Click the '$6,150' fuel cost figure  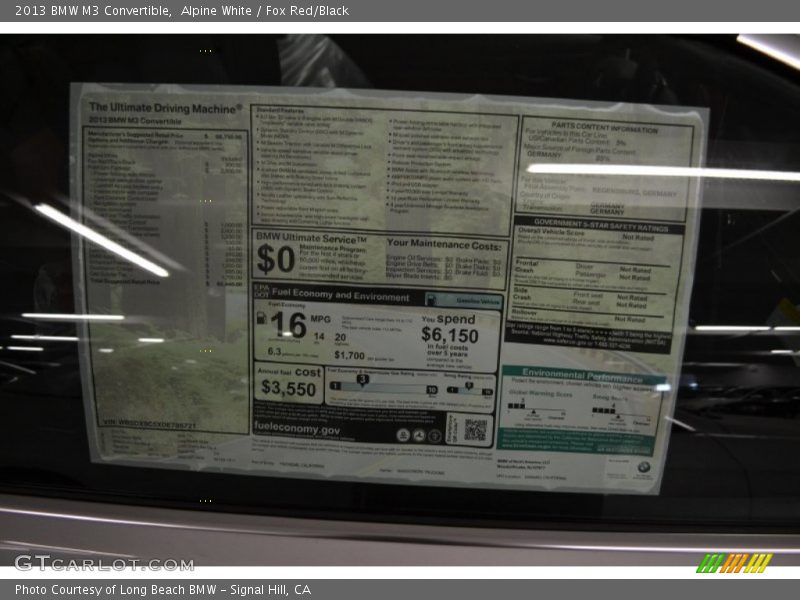click(450, 335)
